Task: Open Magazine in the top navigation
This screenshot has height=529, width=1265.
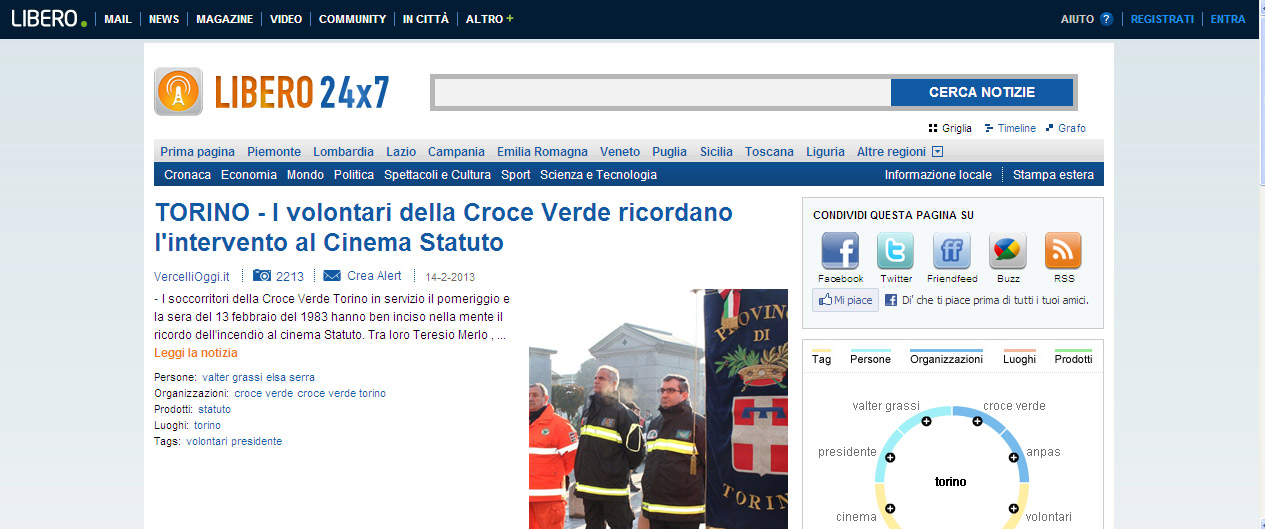Action: tap(225, 19)
